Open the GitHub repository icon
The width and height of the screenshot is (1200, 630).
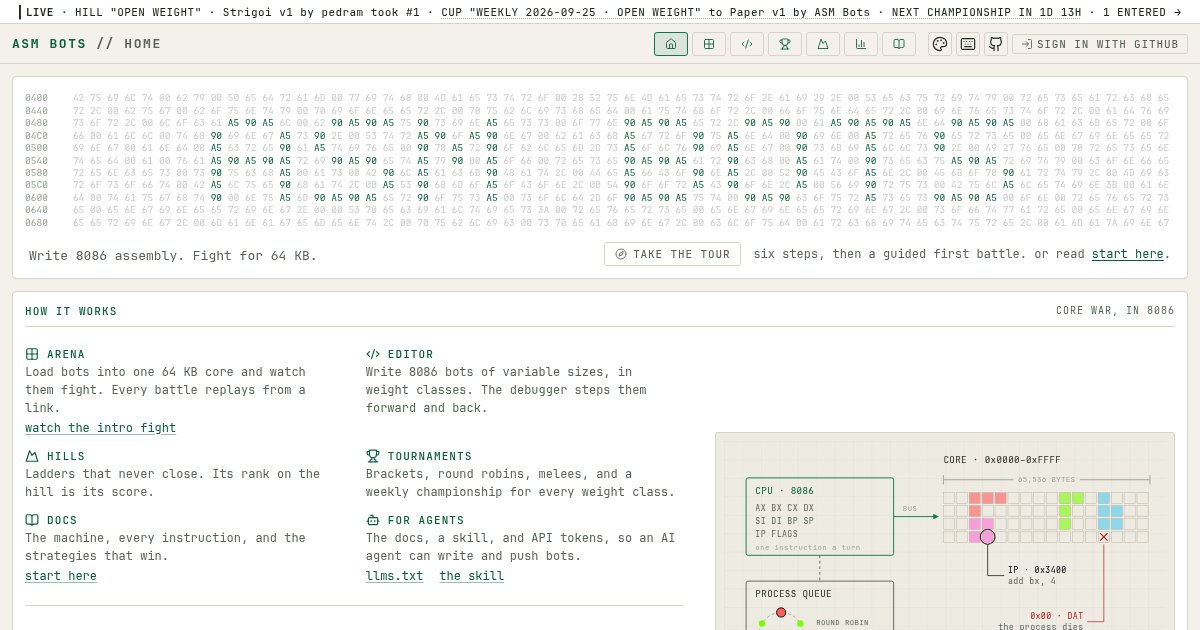coord(996,44)
